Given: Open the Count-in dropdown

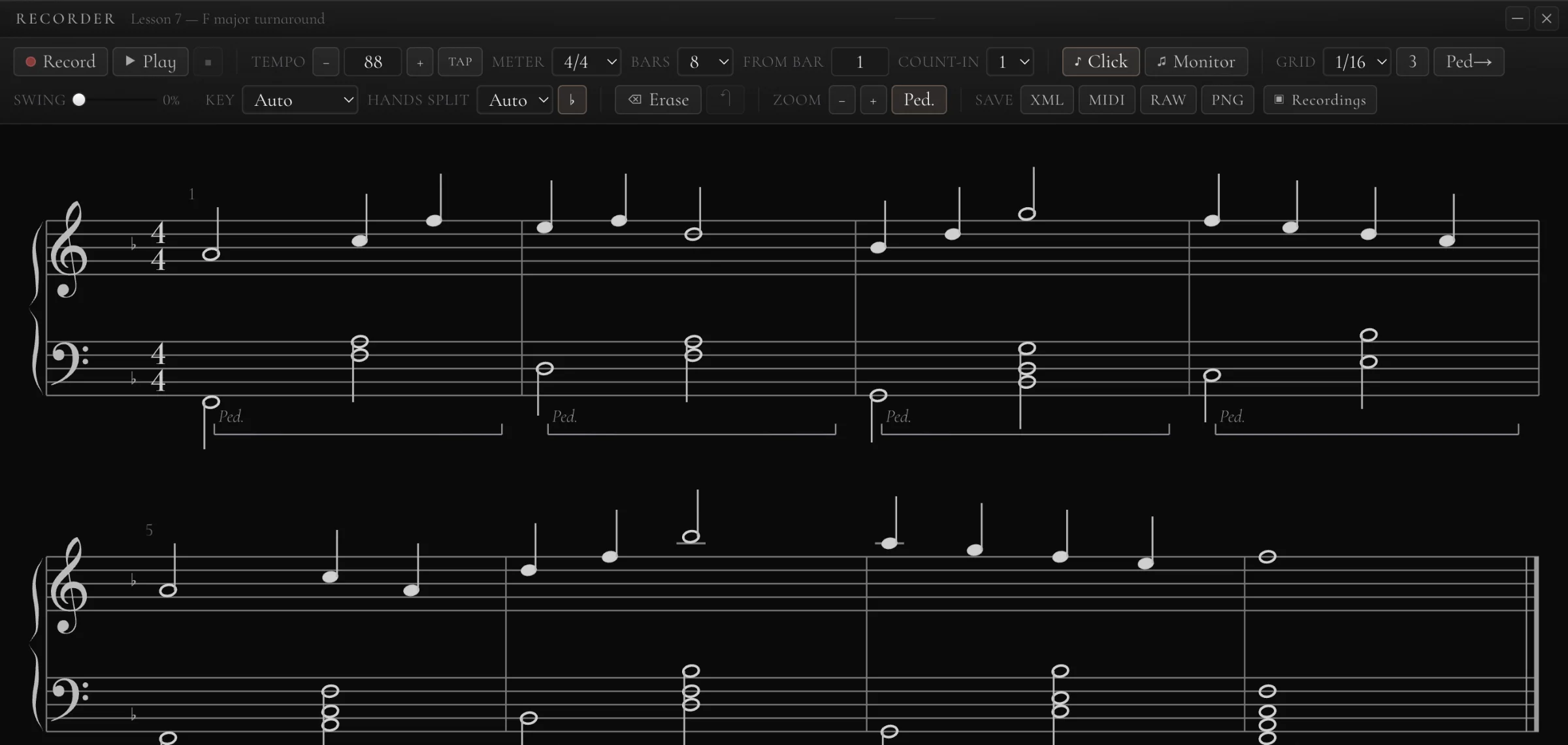Looking at the screenshot, I should point(1010,61).
